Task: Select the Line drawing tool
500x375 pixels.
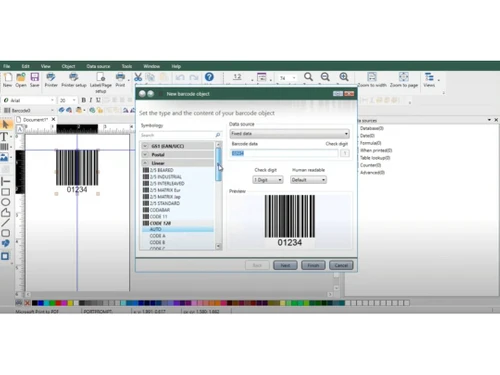Action: 5,222
